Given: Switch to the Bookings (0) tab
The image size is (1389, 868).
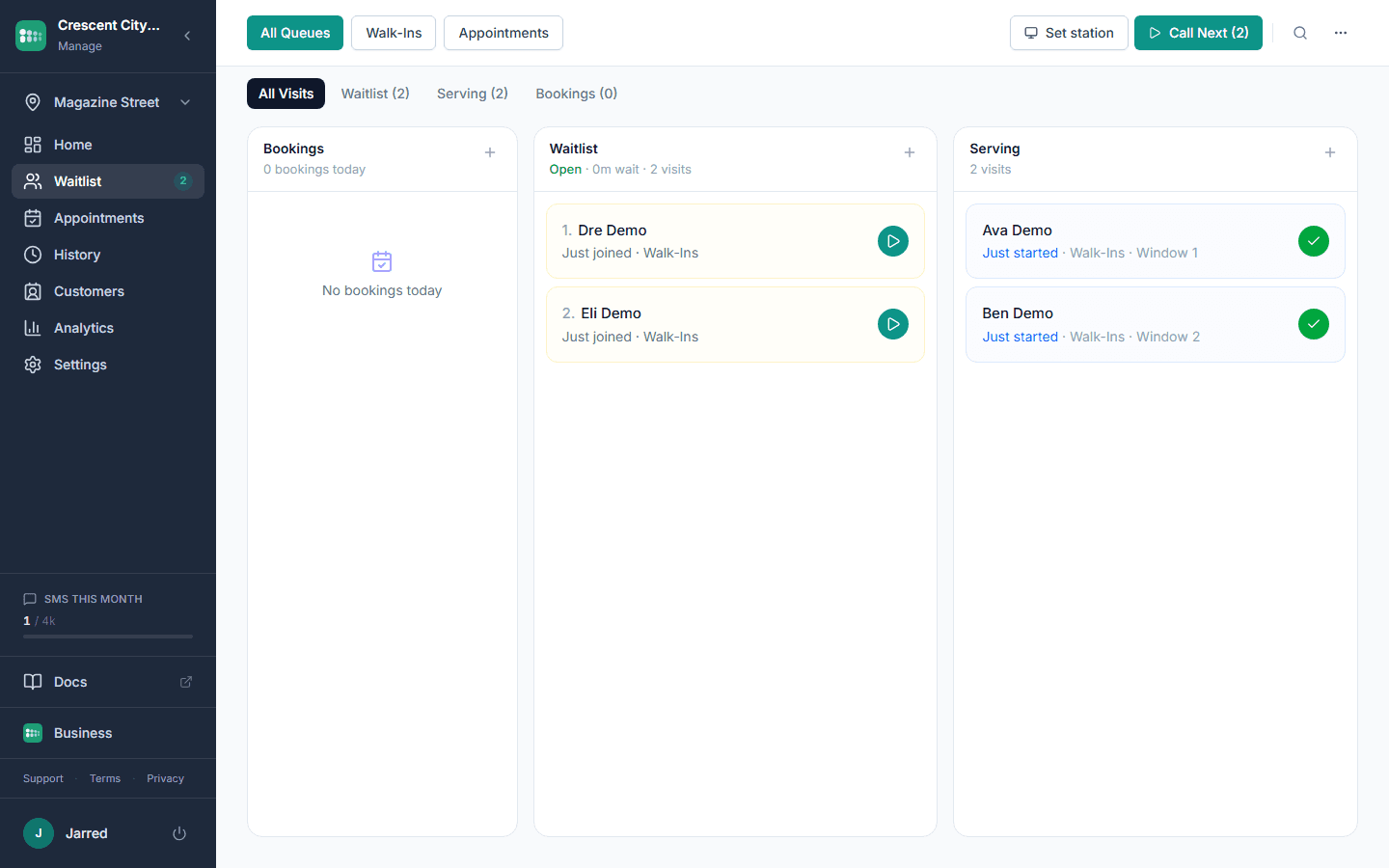Looking at the screenshot, I should pyautogui.click(x=577, y=94).
